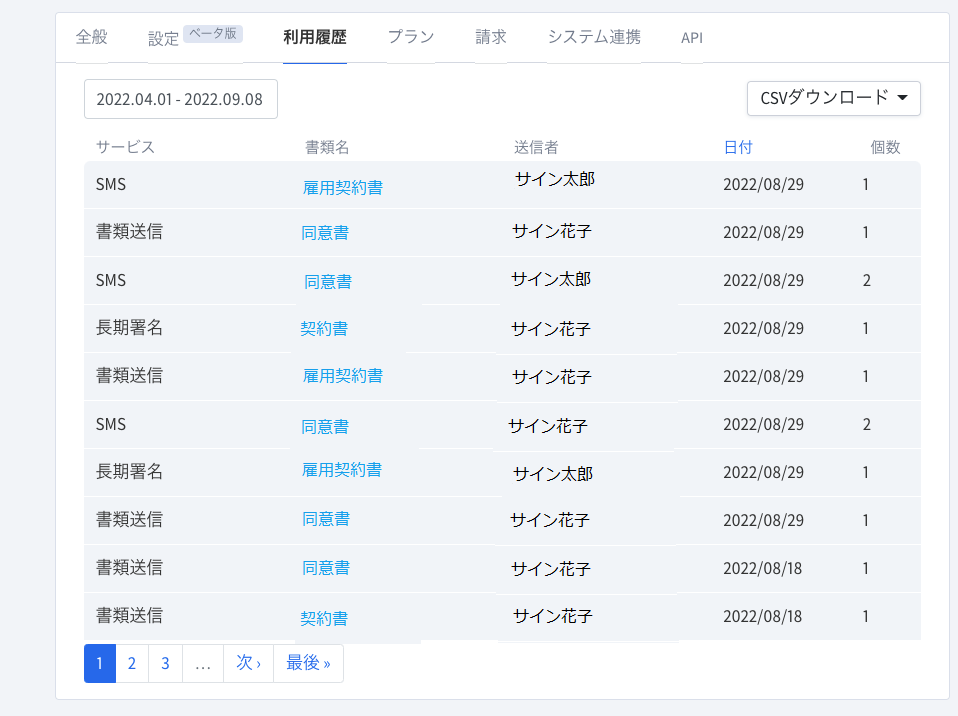This screenshot has width=958, height=716.
Task: Click the 送信者 column header
Action: click(x=536, y=147)
